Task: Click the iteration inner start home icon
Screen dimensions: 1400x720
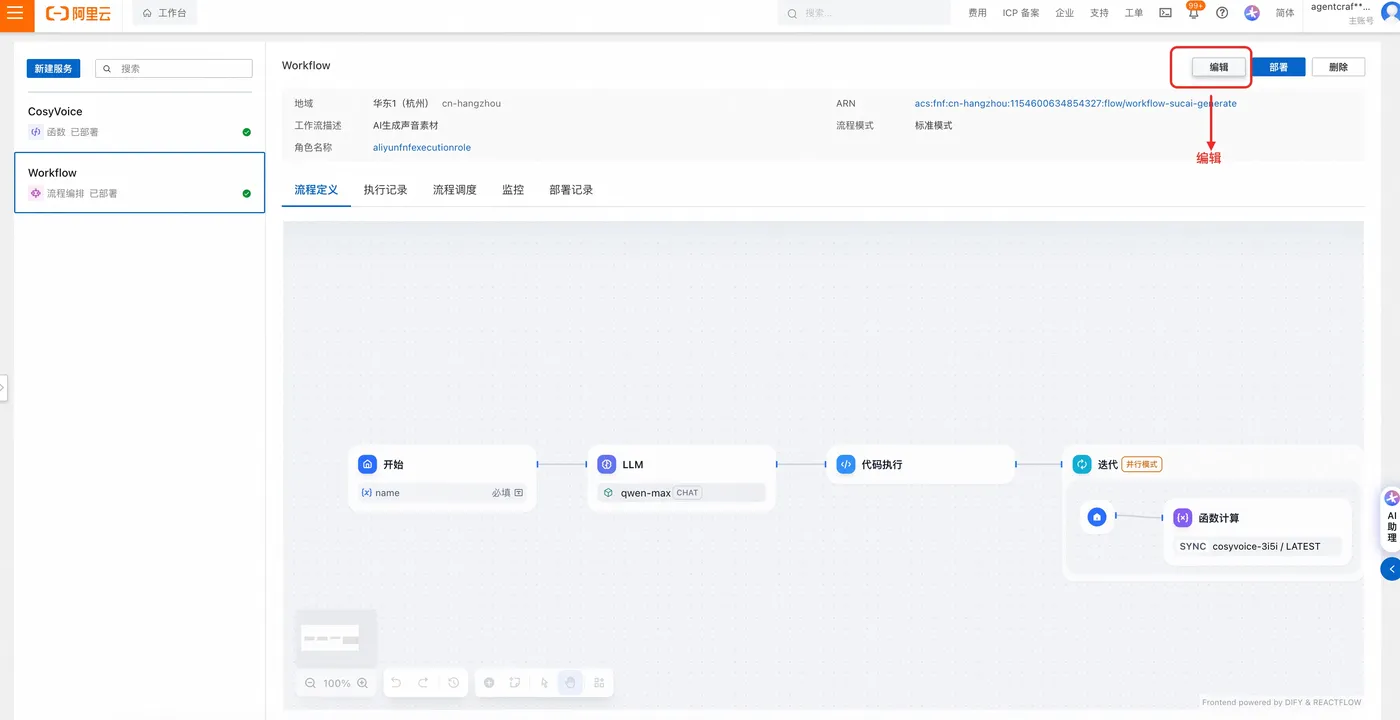Action: click(x=1097, y=517)
